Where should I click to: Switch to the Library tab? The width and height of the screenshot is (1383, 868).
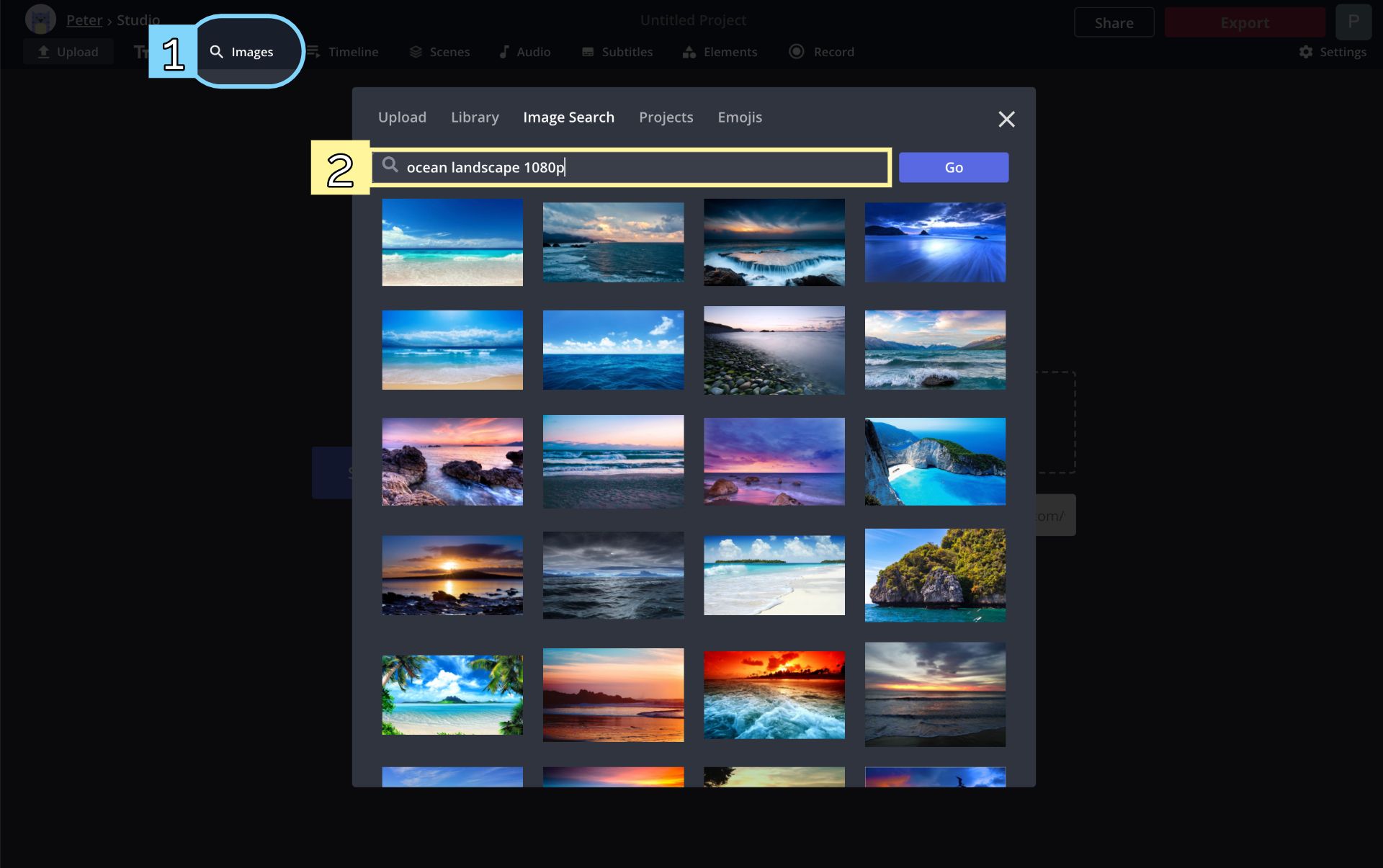475,117
